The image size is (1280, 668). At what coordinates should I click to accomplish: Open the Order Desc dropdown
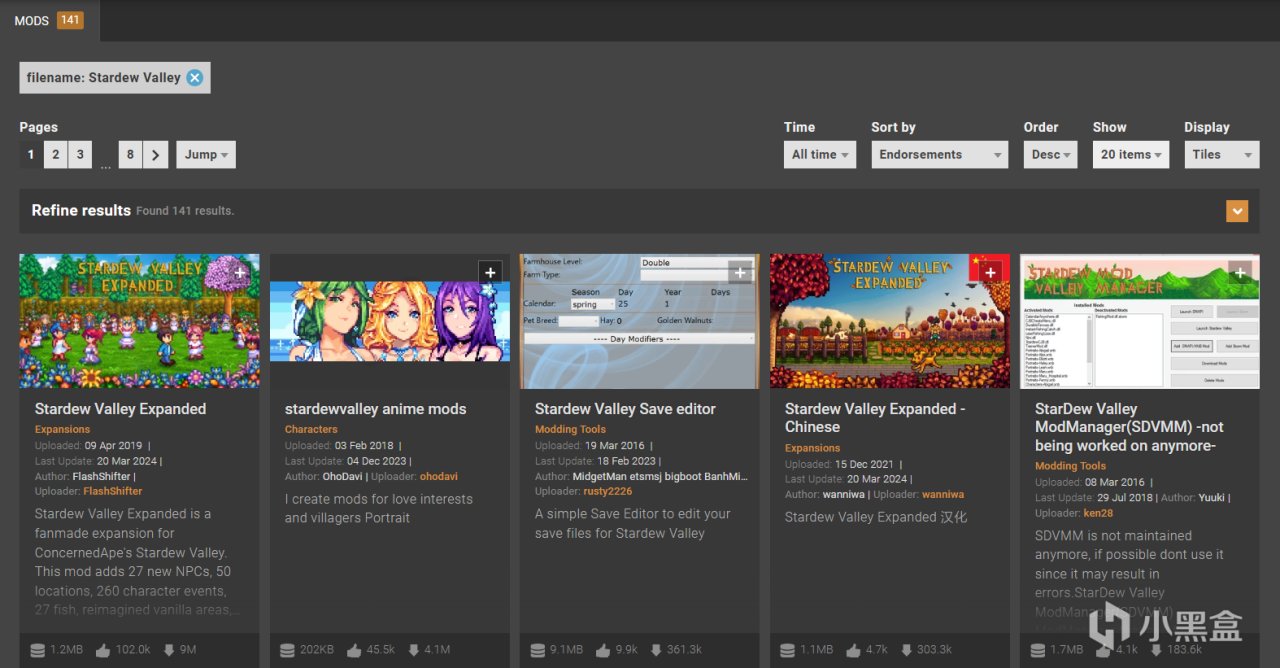pos(1050,154)
